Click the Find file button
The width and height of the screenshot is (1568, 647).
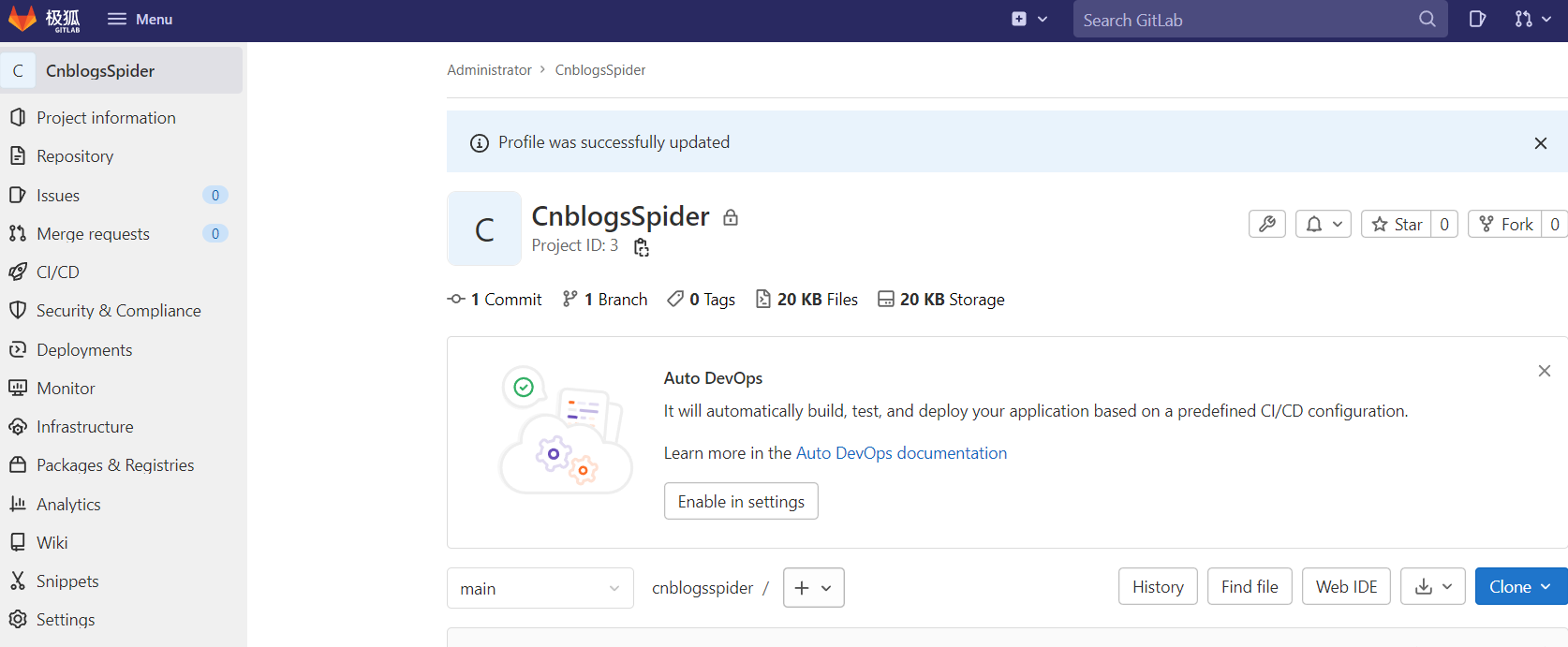(x=1250, y=587)
